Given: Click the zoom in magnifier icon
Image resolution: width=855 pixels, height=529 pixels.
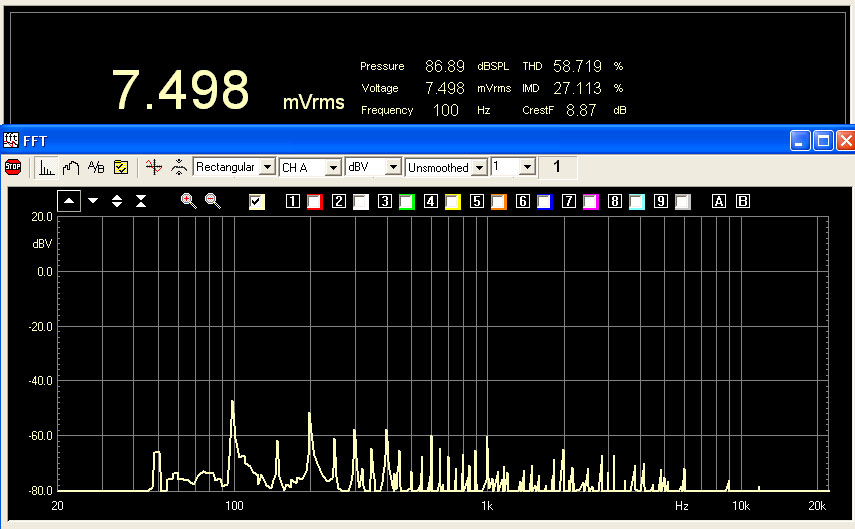Looking at the screenshot, I should (x=188, y=201).
